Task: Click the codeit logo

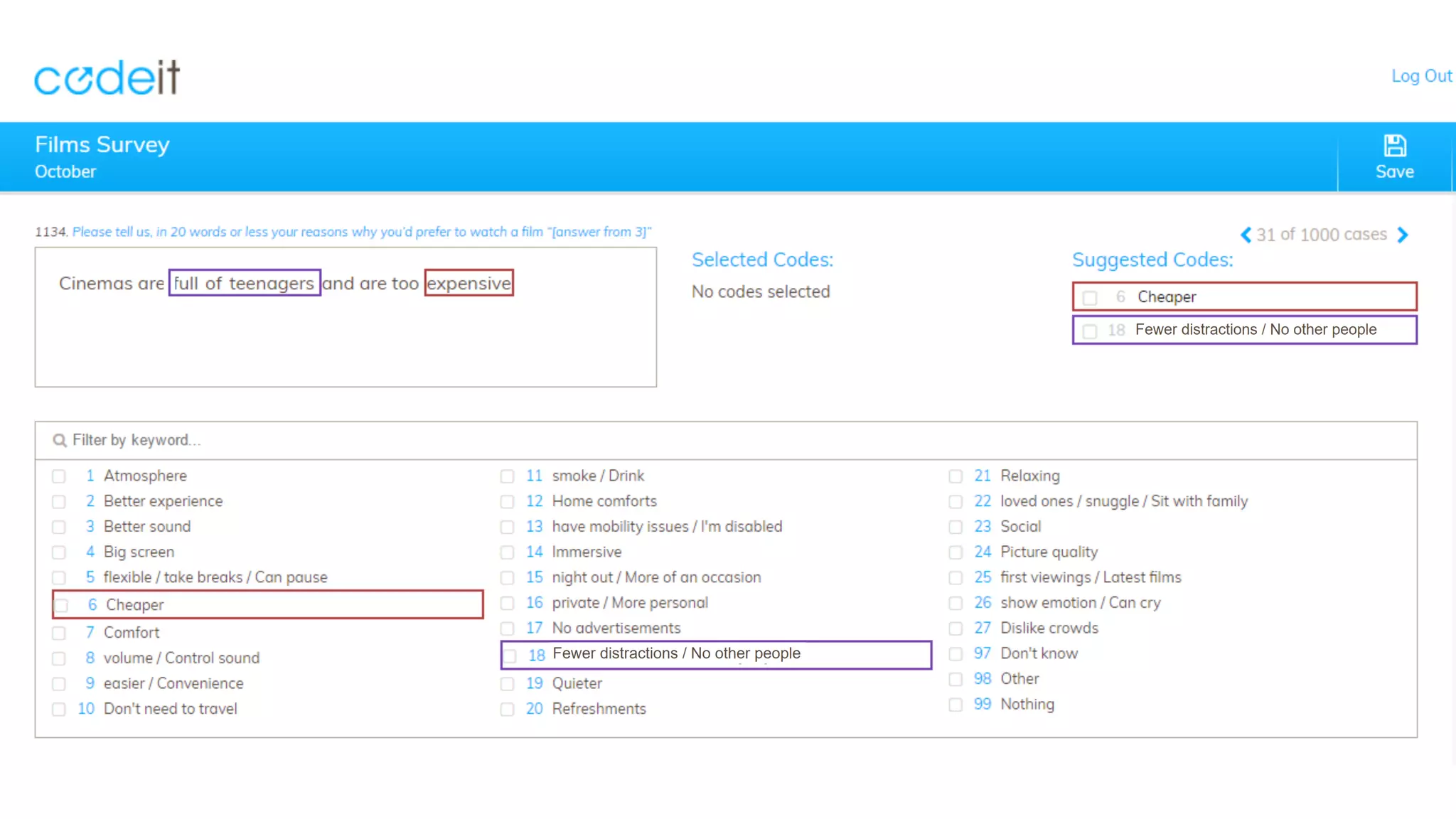Action: tap(107, 77)
